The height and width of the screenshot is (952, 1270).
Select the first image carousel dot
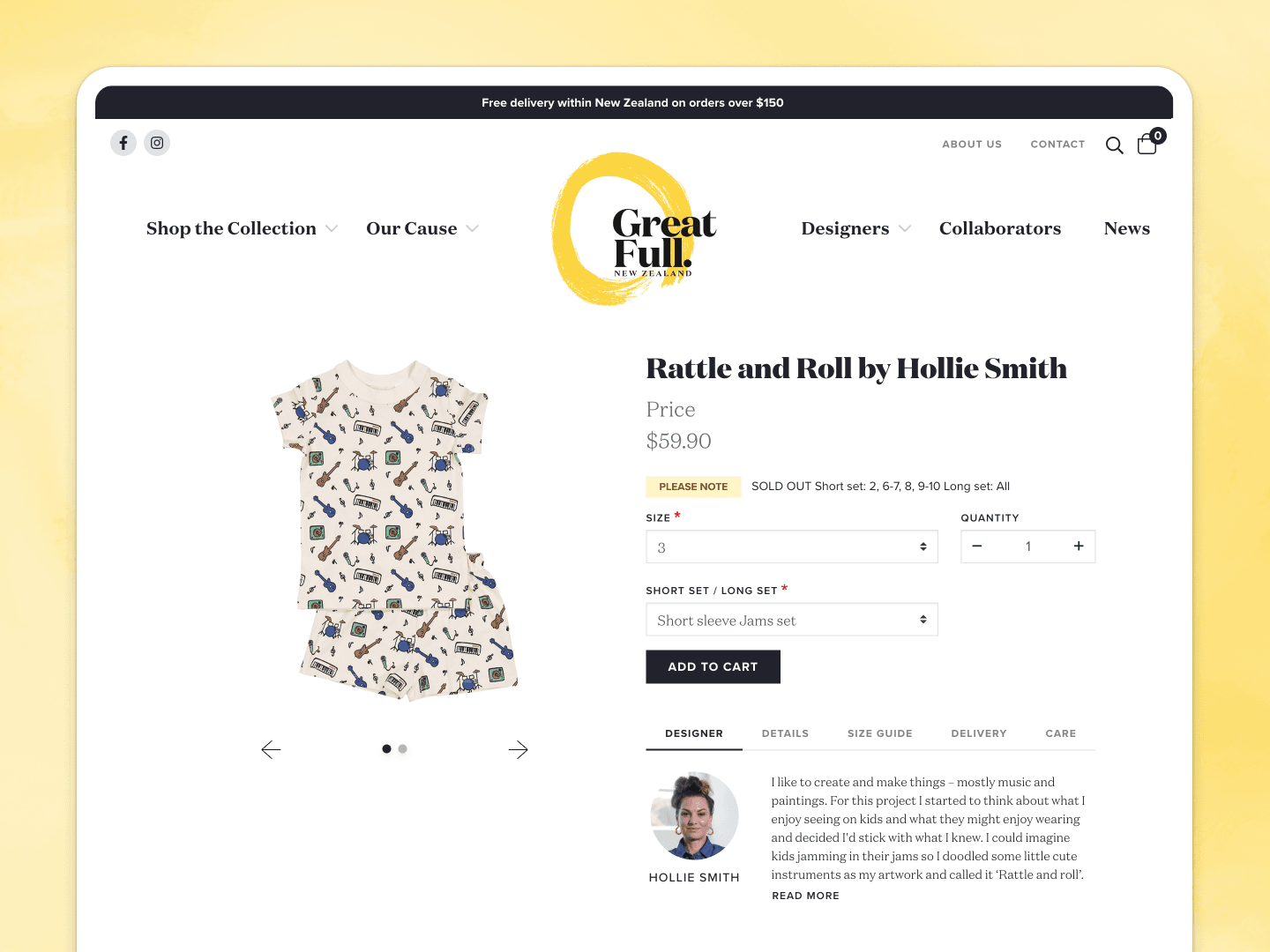tap(386, 749)
